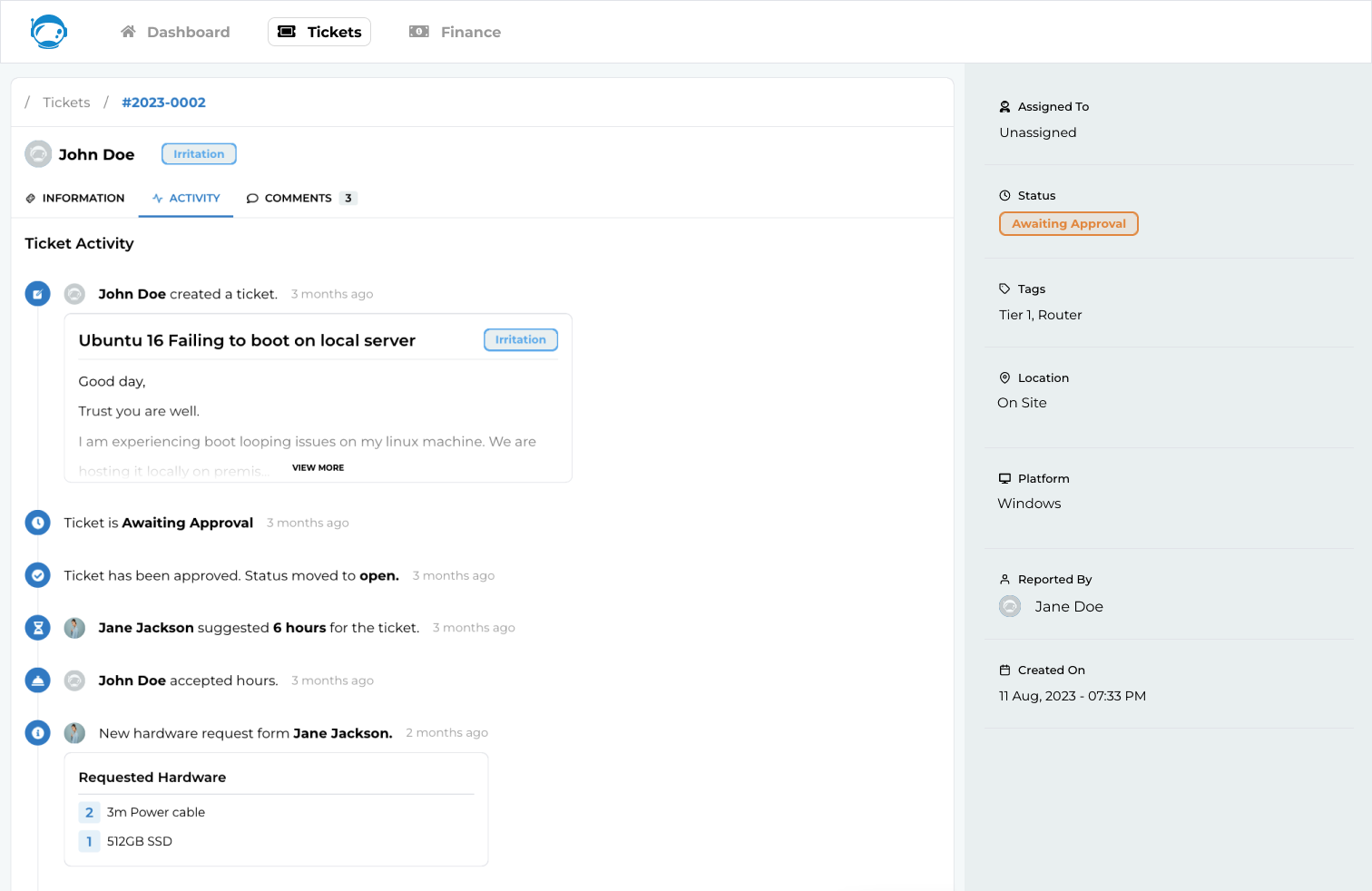This screenshot has width=1372, height=891.
Task: Click the astronaut app logo
Action: coord(48,32)
